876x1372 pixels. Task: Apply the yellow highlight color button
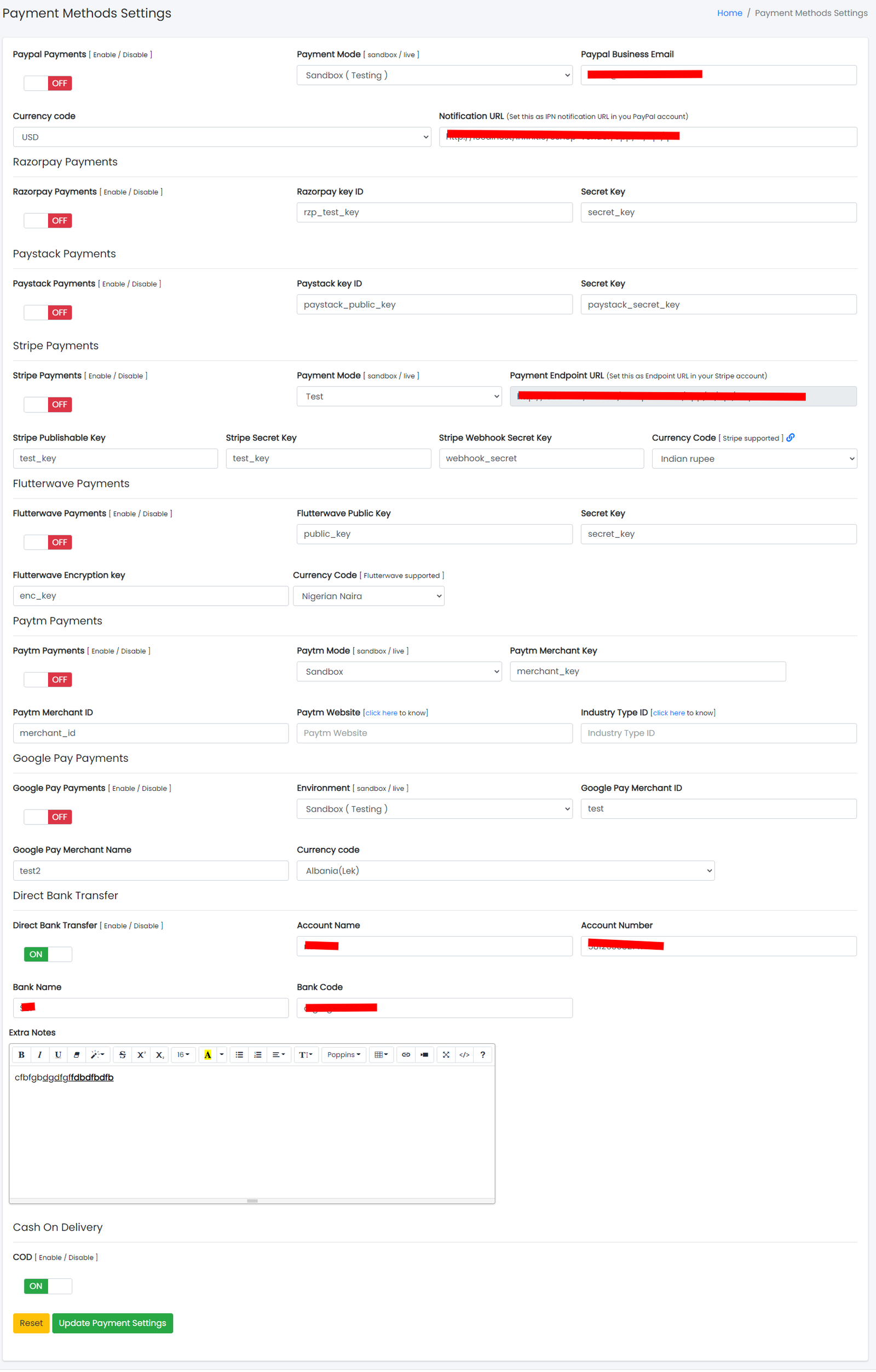(208, 1055)
